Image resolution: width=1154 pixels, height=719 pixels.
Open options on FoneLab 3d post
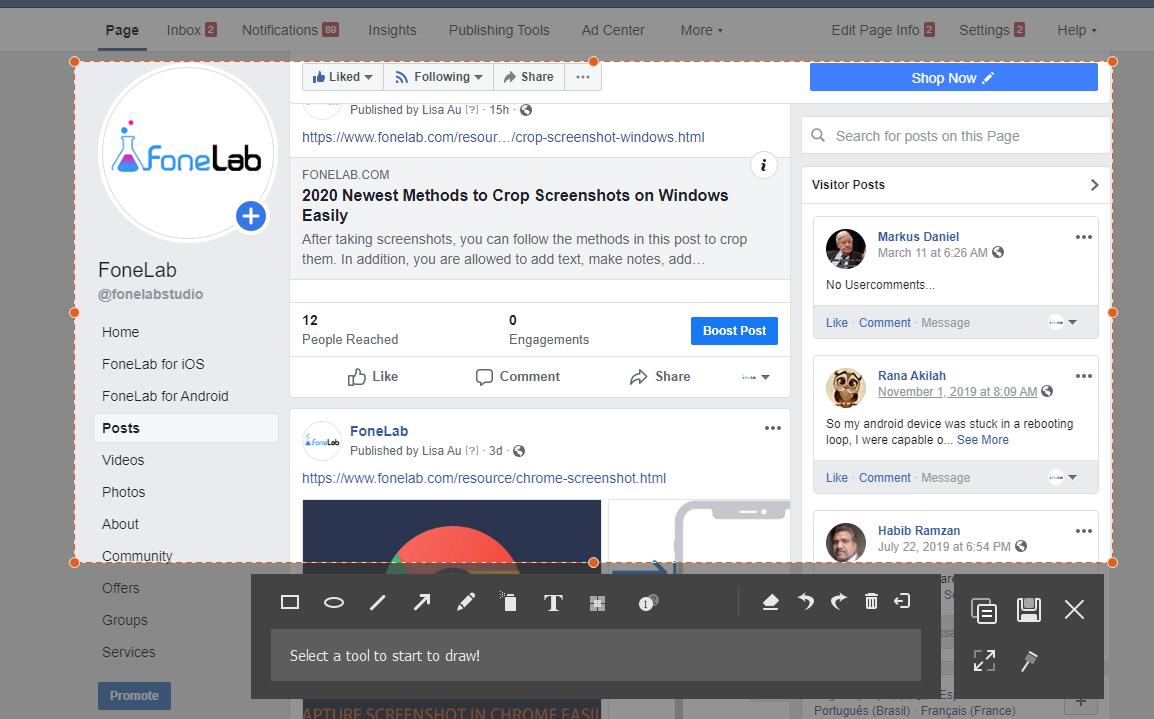tap(772, 428)
